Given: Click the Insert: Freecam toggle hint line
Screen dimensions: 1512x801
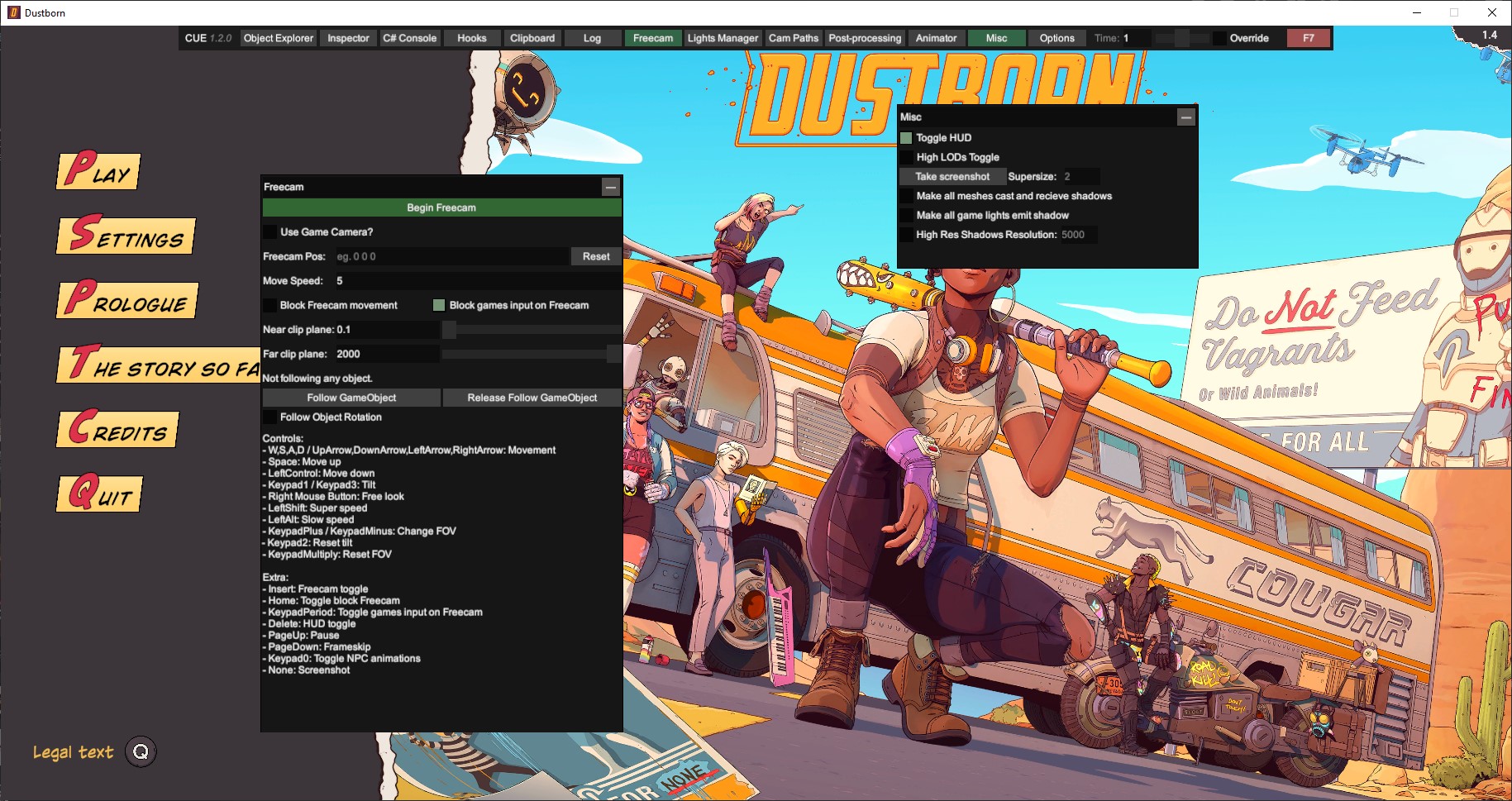Looking at the screenshot, I should 316,589.
